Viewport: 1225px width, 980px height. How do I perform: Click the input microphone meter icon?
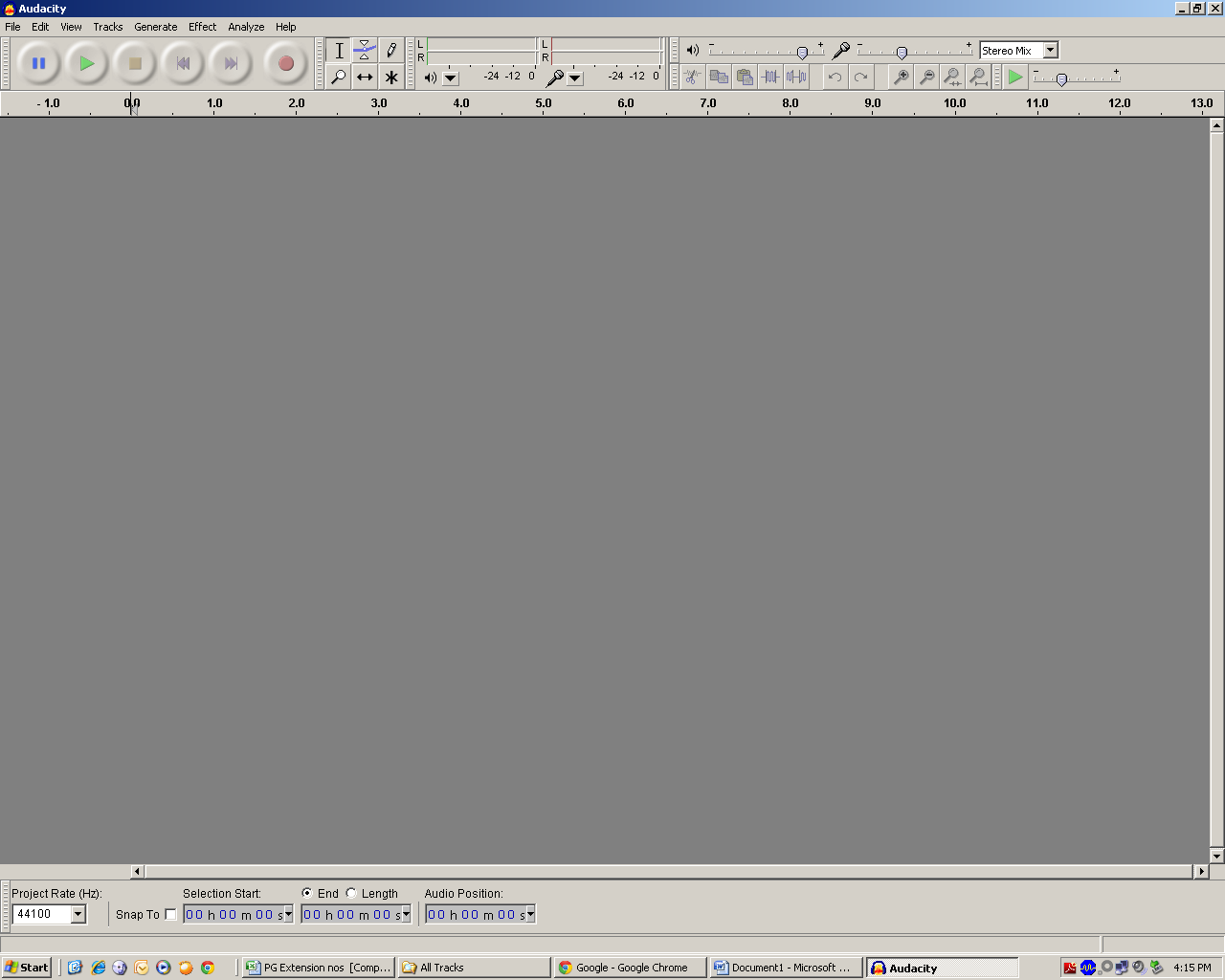click(x=554, y=78)
